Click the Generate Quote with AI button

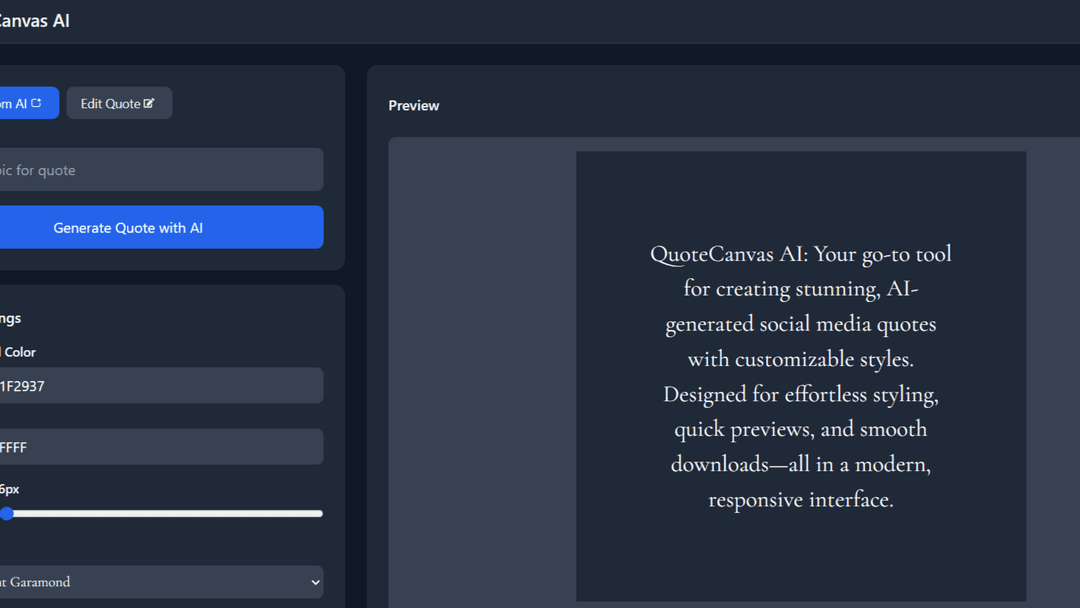[x=161, y=227]
